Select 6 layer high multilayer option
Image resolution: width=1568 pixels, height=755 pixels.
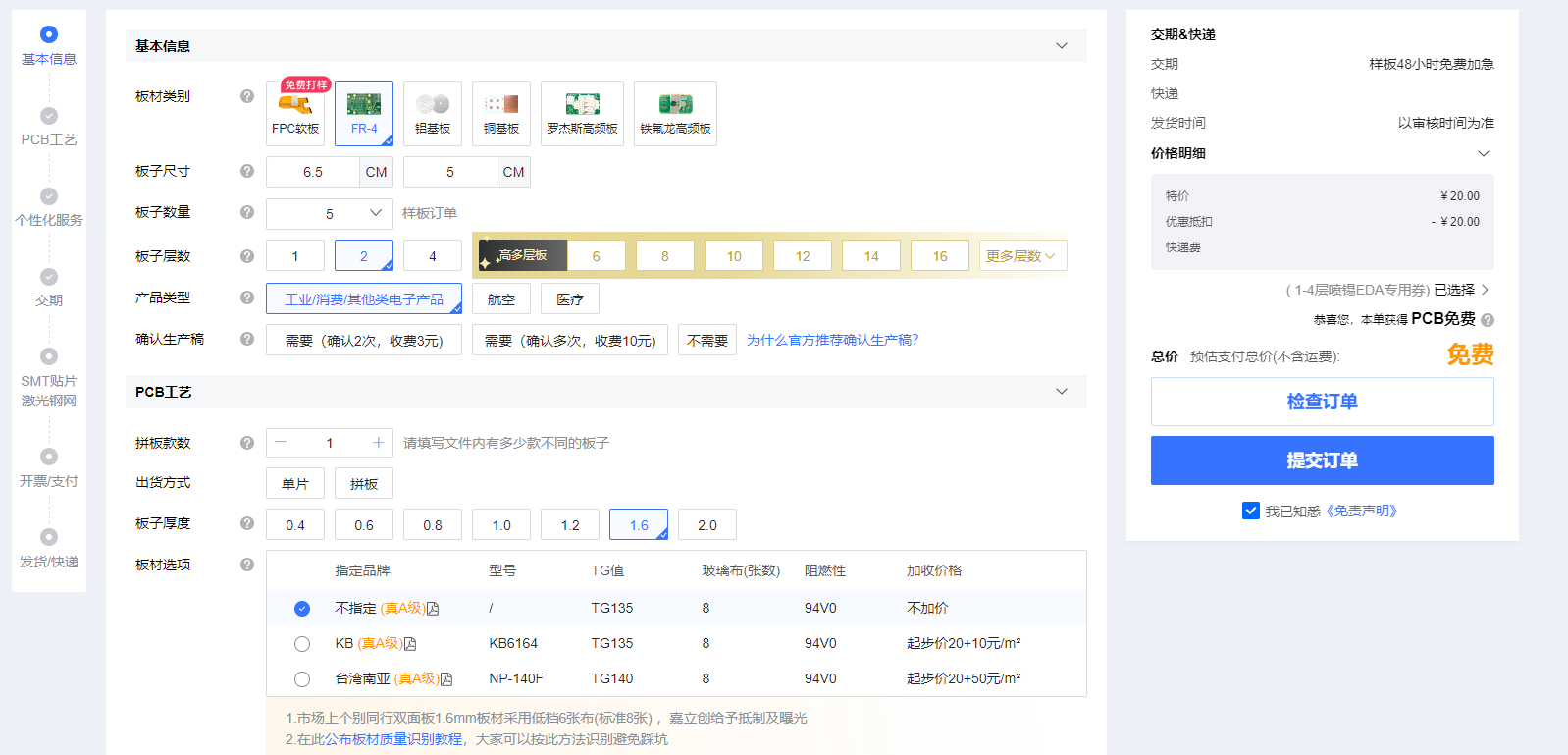597,255
